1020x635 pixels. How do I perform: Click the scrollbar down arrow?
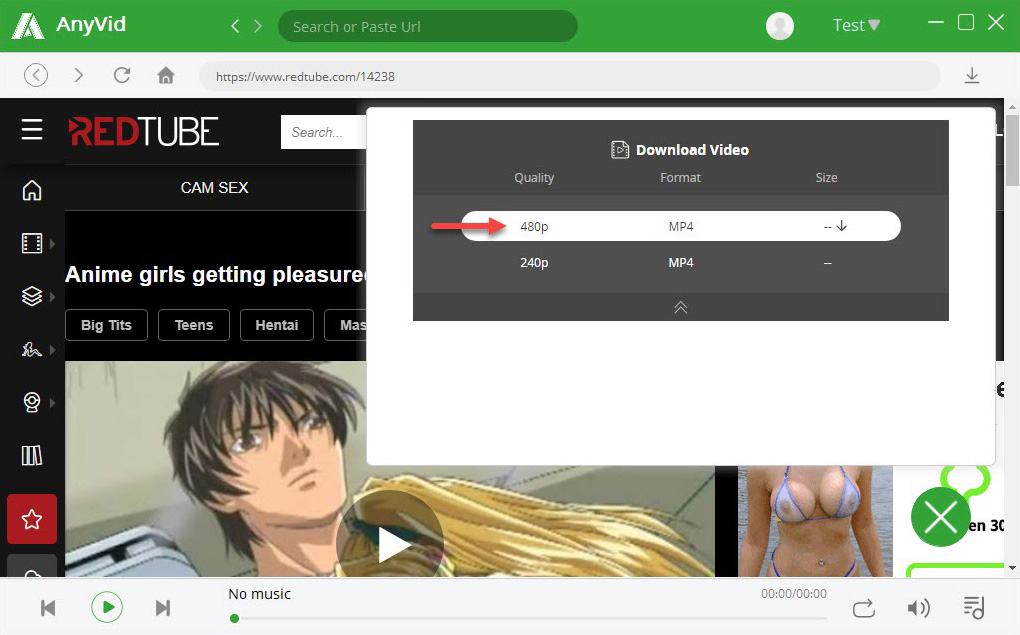1012,568
